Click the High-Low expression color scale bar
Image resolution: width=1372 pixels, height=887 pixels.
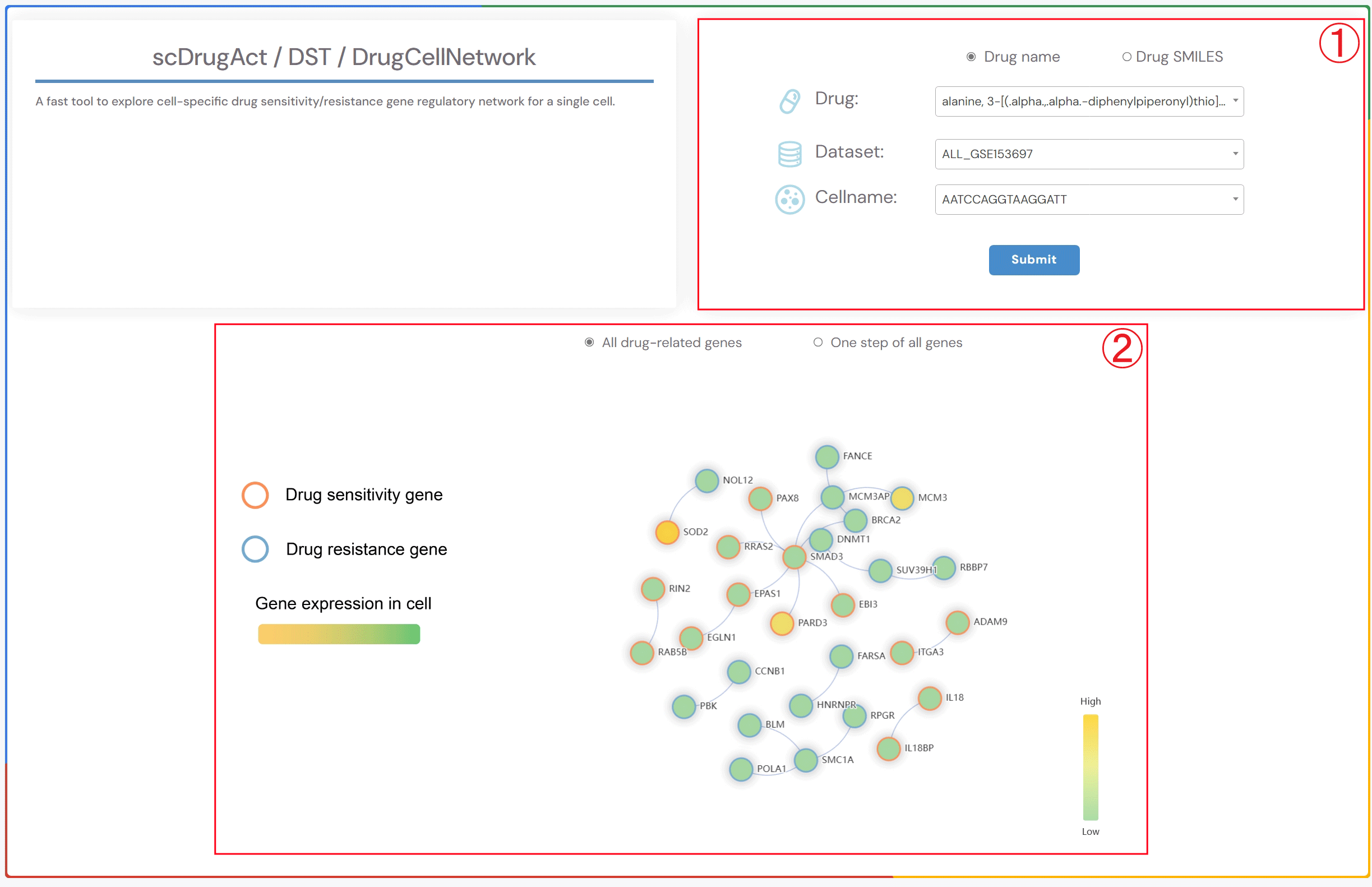tap(1090, 766)
